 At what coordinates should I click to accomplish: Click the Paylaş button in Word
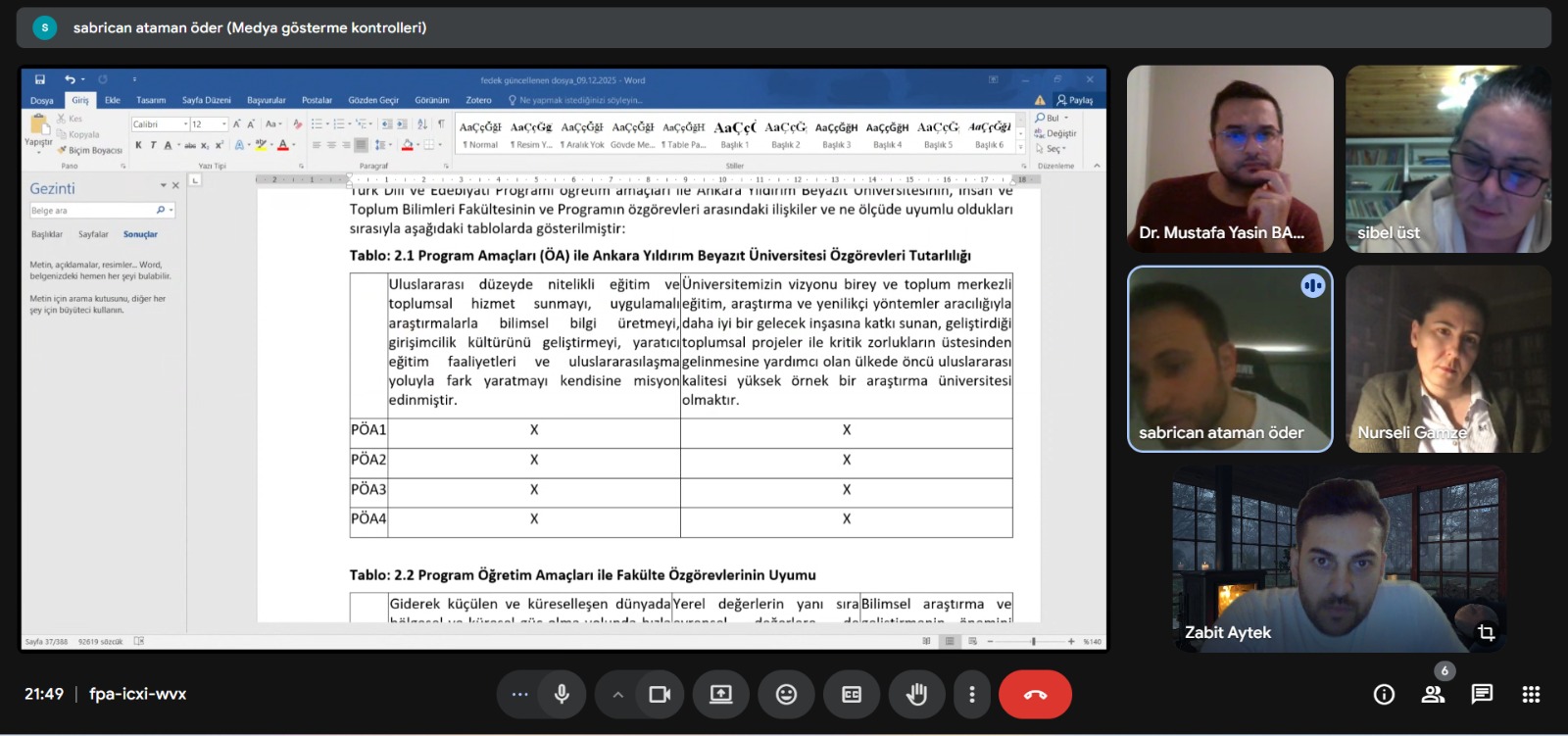click(x=1075, y=100)
